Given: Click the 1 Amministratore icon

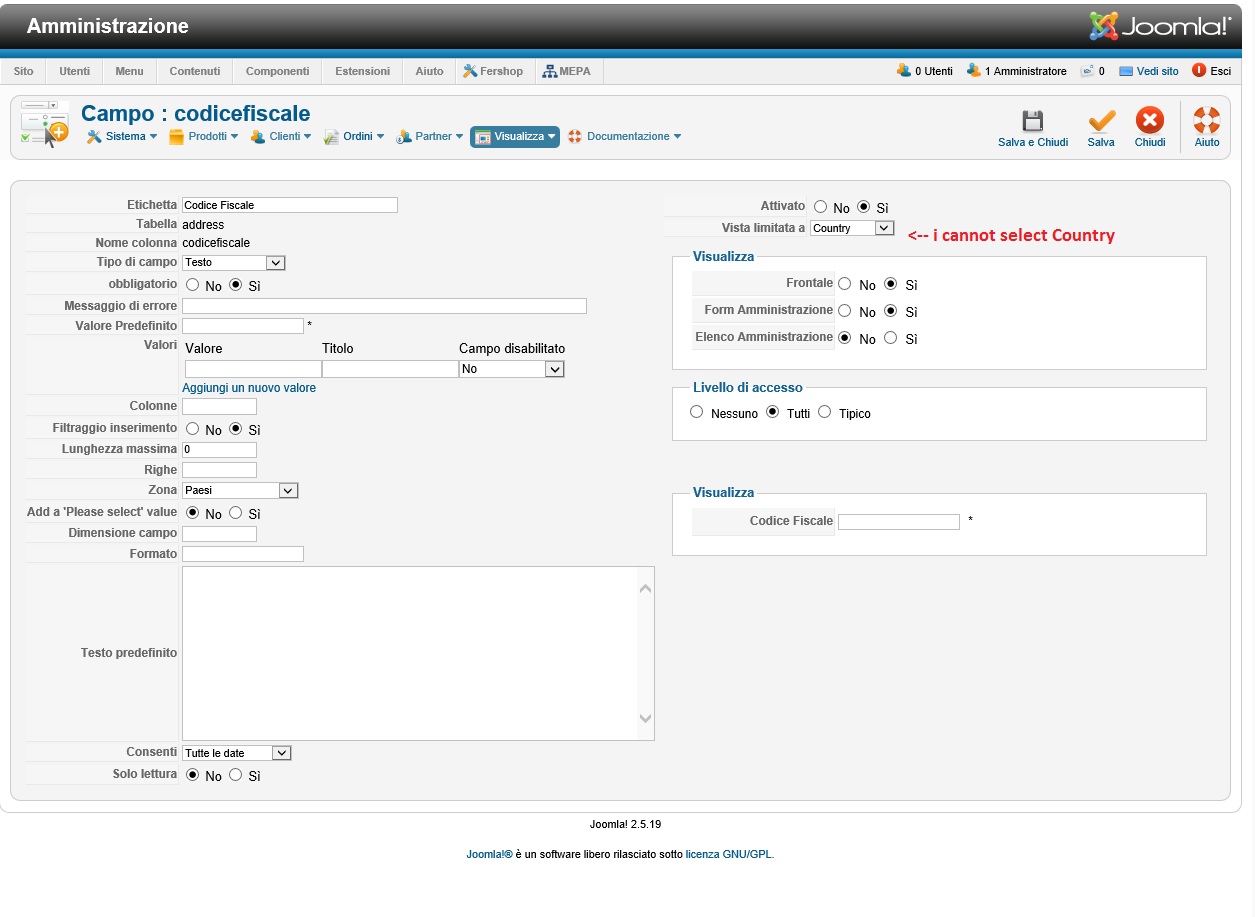Looking at the screenshot, I should (x=974, y=71).
